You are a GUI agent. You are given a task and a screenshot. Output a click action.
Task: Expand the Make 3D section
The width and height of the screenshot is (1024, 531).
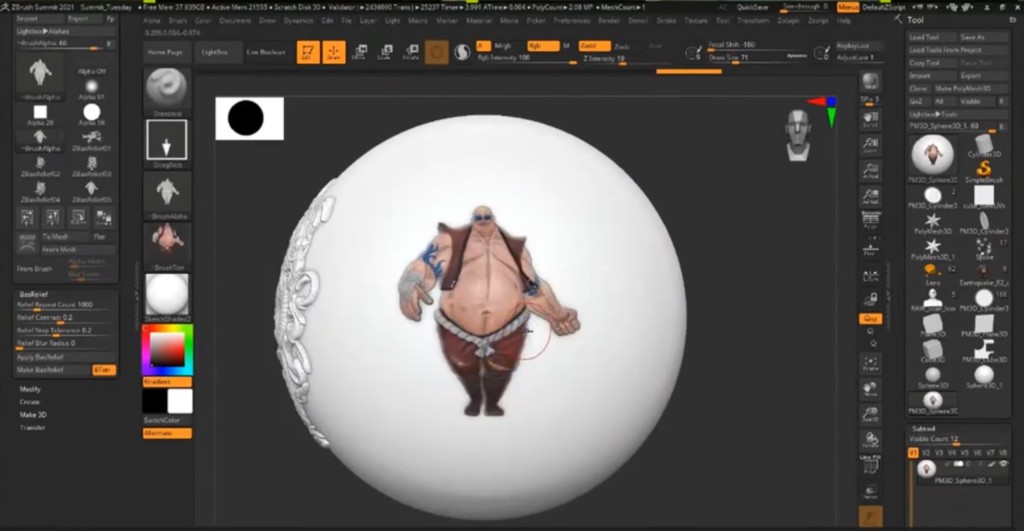(x=33, y=414)
